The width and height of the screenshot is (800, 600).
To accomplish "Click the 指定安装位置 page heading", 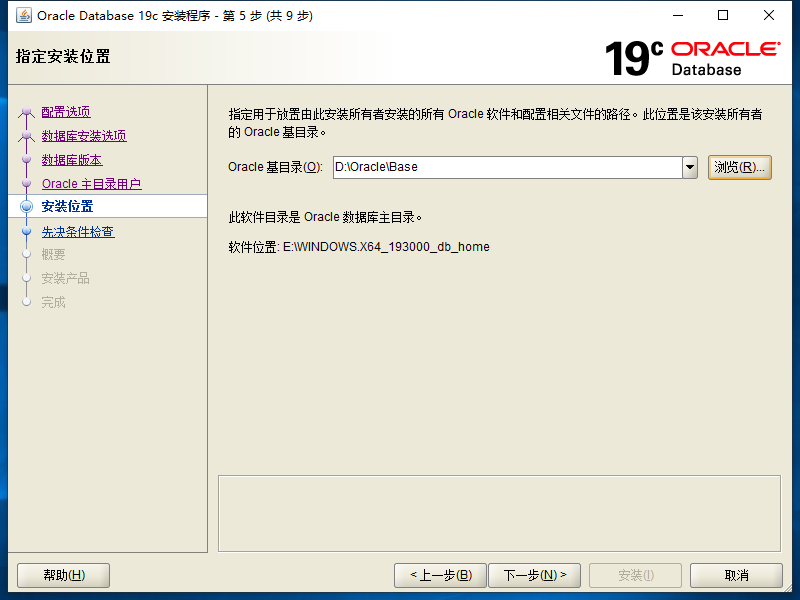I will (63, 56).
